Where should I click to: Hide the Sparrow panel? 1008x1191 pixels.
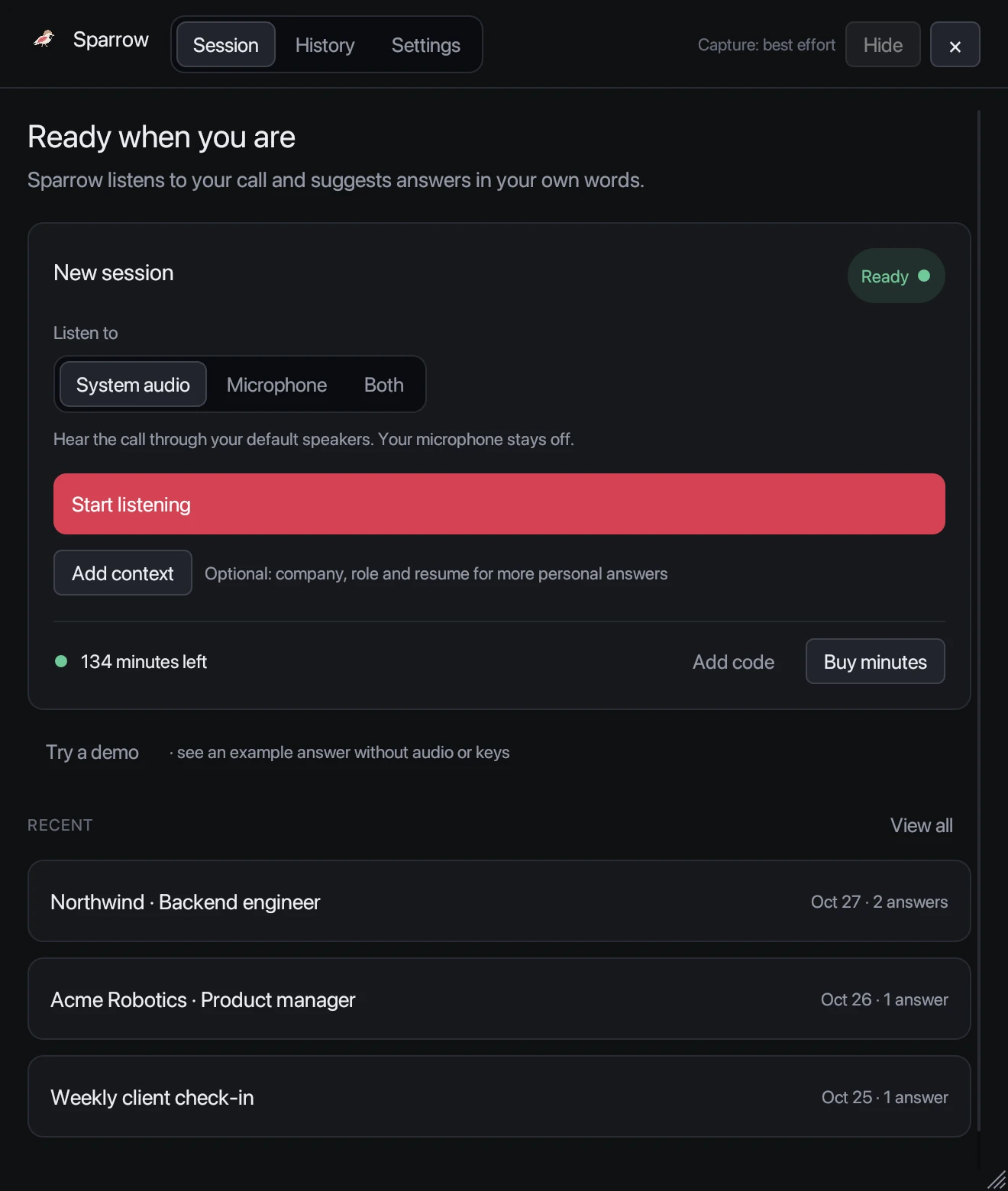pos(883,45)
